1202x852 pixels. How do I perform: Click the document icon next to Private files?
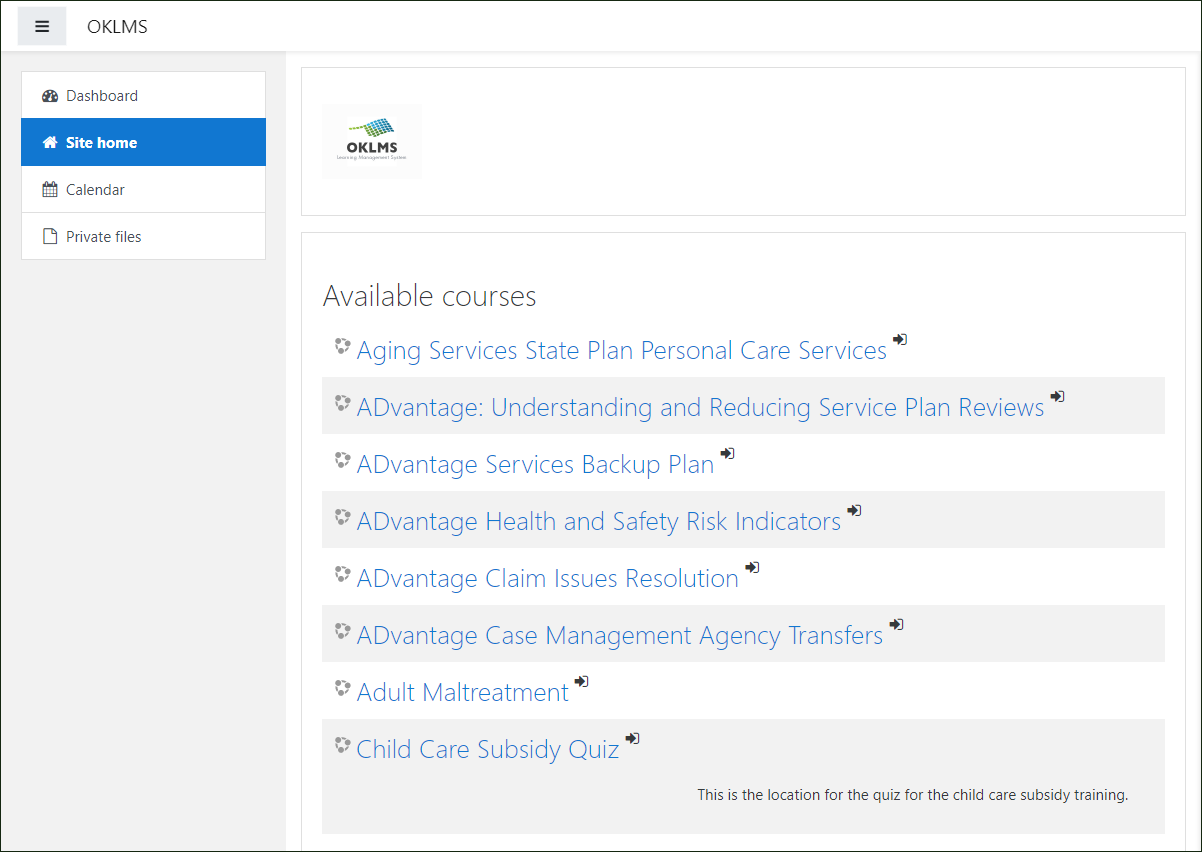click(49, 236)
